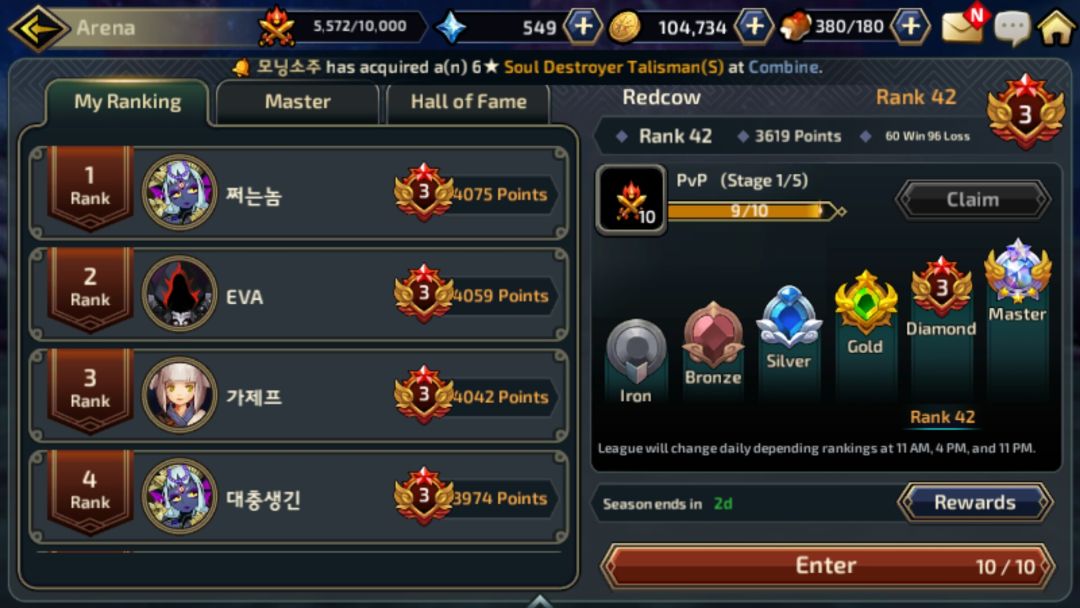This screenshot has width=1080, height=608.
Task: Add gems with the plus button
Action: [x=583, y=27]
